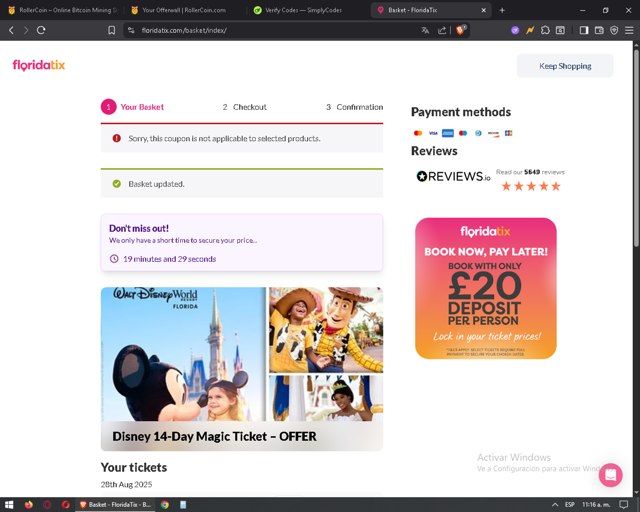Image resolution: width=640 pixels, height=512 pixels.
Task: Close the Basket - FloridaTix tab
Action: pos(484,10)
